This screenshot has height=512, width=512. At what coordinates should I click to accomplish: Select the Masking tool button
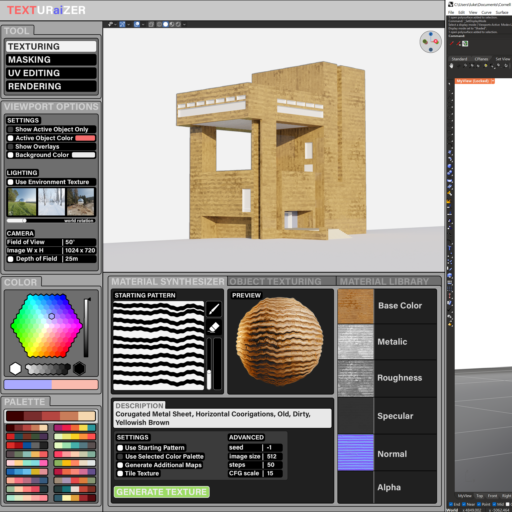click(x=51, y=60)
